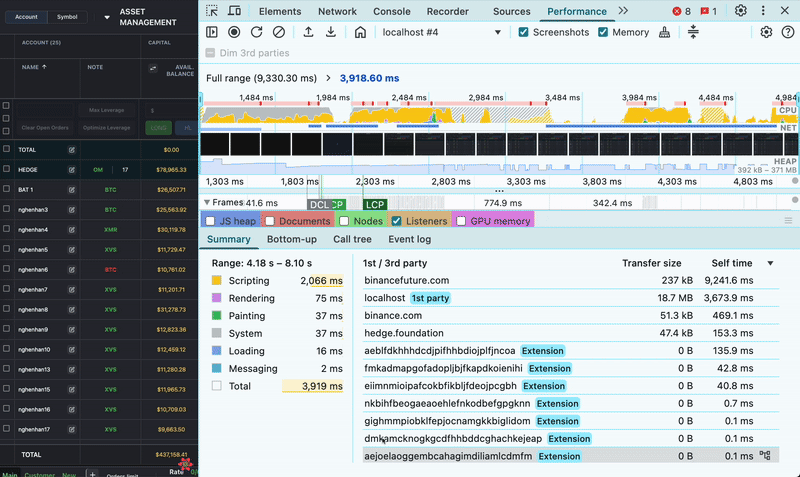Open the DevTools three-dot customize menu
This screenshot has height=477, width=800.
[763, 11]
